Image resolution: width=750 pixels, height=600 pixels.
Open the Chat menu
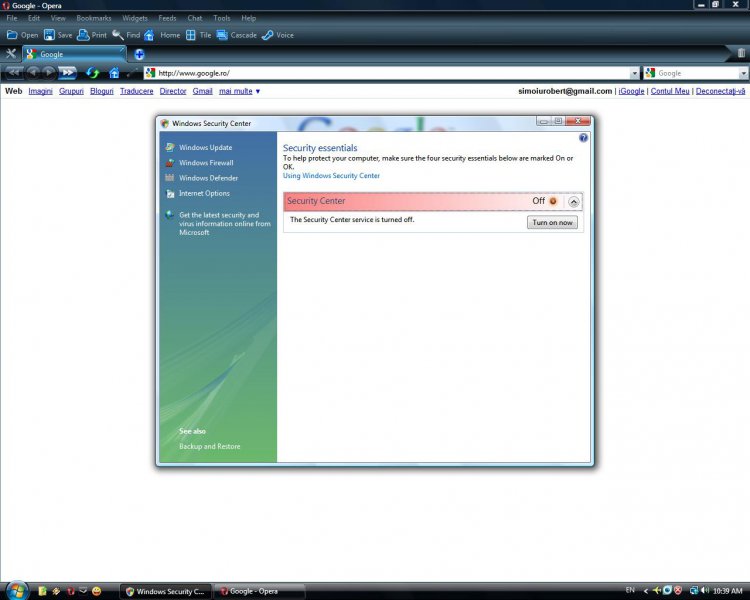coord(195,18)
